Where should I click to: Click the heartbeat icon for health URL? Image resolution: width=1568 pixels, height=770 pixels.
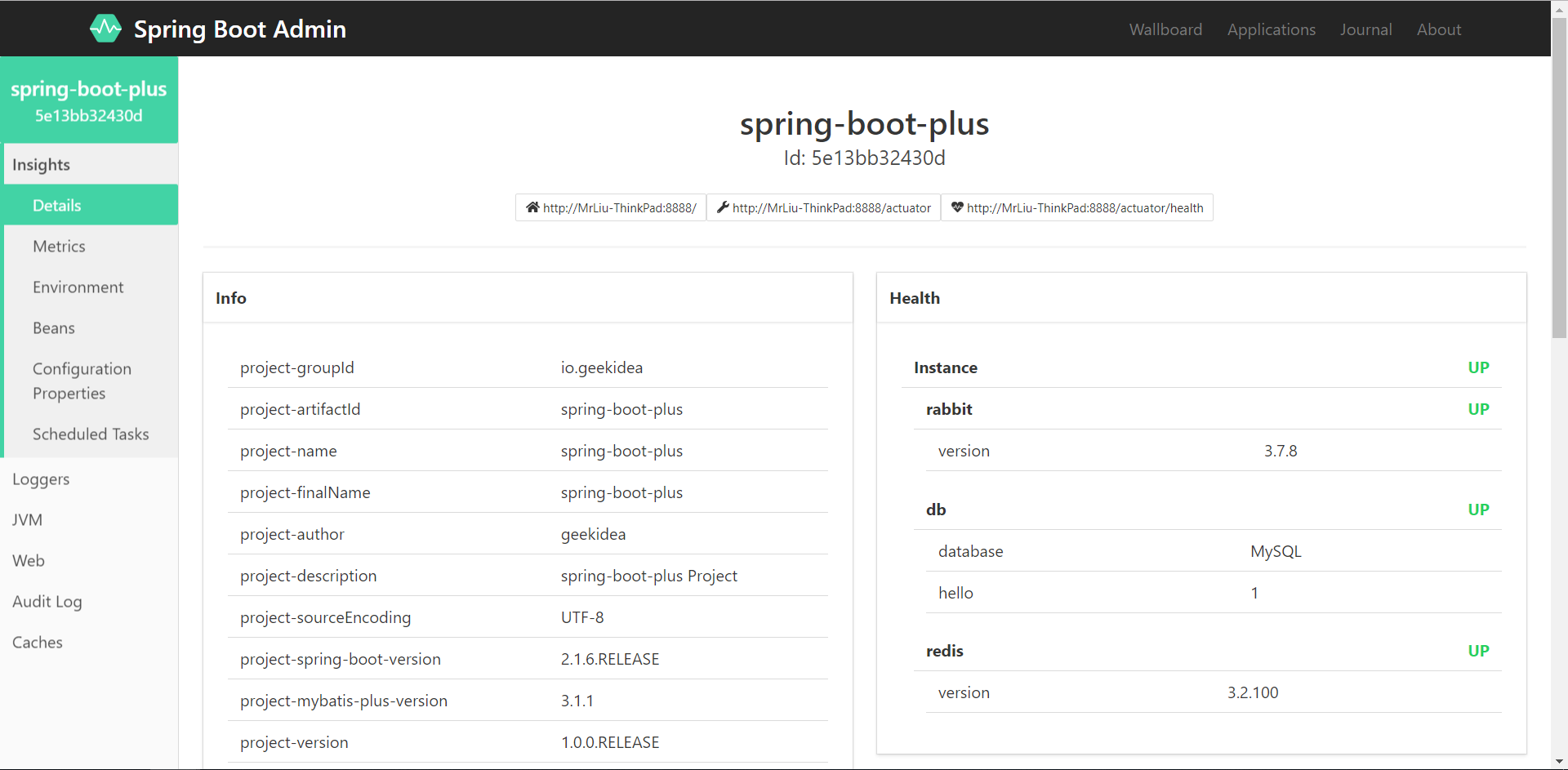(957, 207)
